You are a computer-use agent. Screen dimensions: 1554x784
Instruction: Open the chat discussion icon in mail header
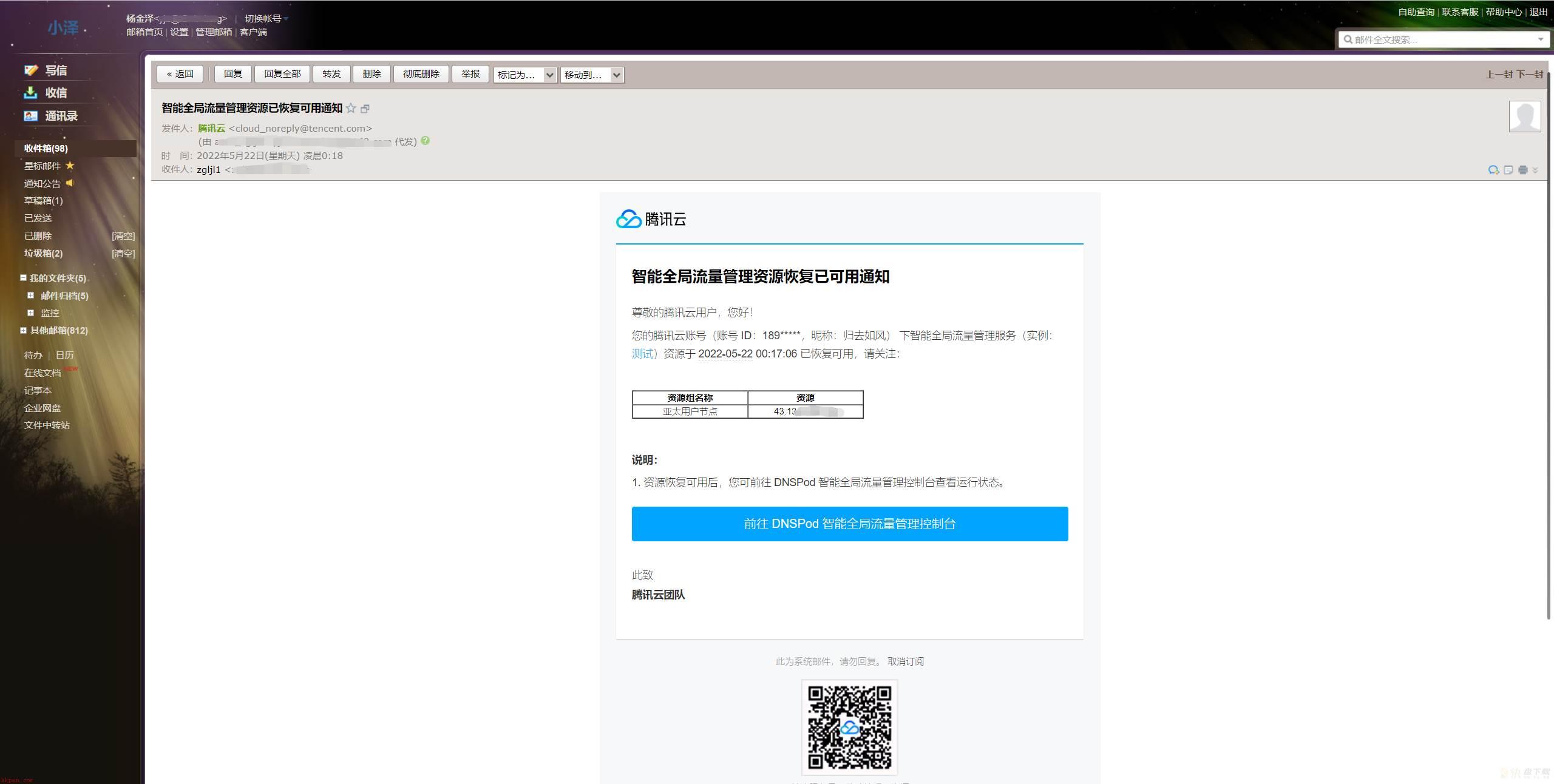tap(1493, 170)
